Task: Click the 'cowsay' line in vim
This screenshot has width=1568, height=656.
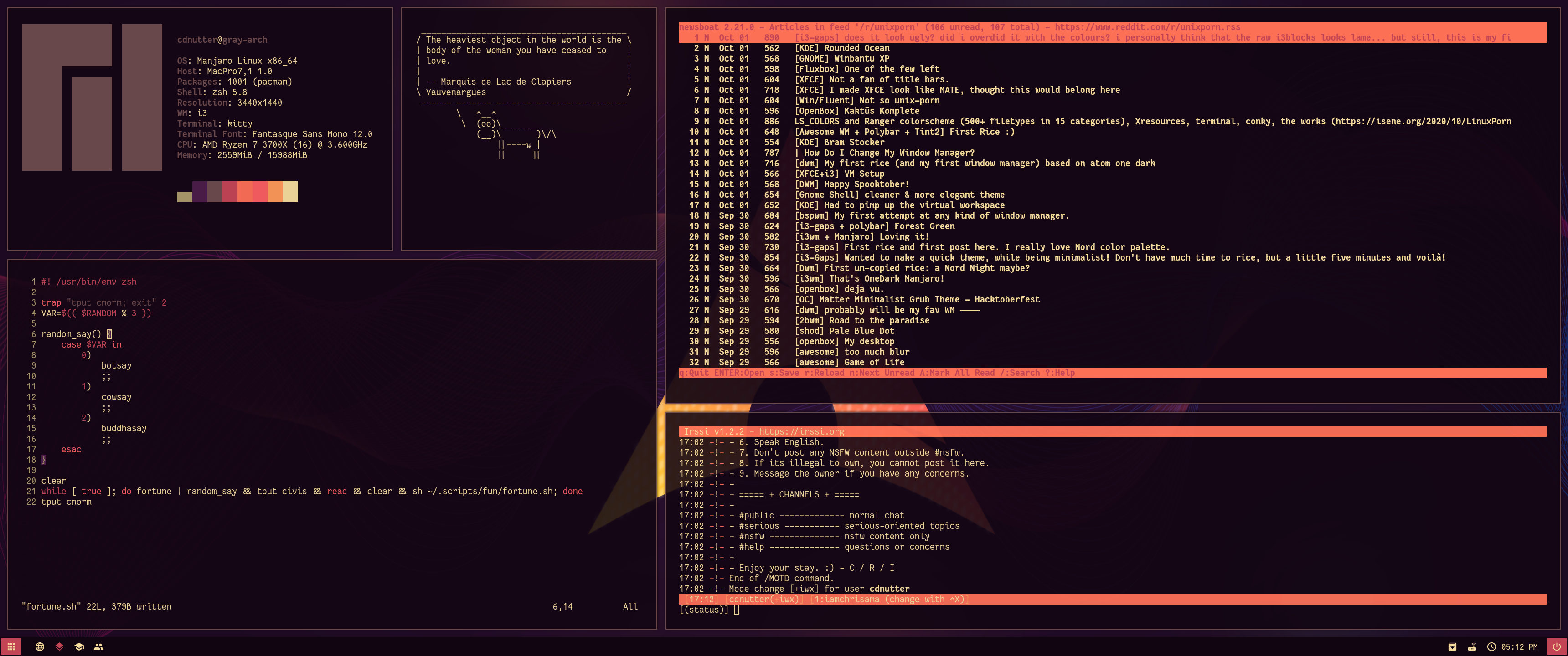Action: [116, 397]
